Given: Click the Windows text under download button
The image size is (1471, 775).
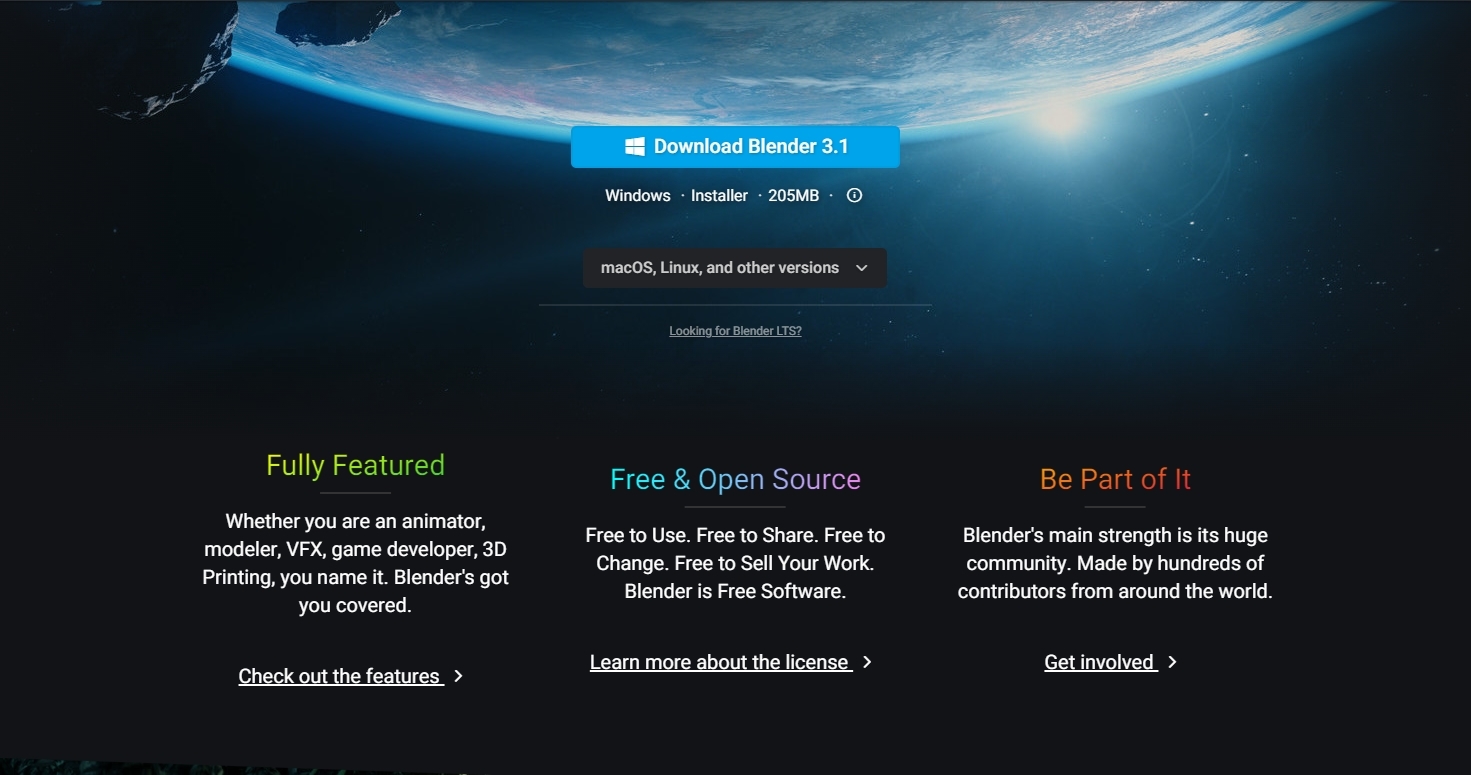Looking at the screenshot, I should click(x=638, y=196).
